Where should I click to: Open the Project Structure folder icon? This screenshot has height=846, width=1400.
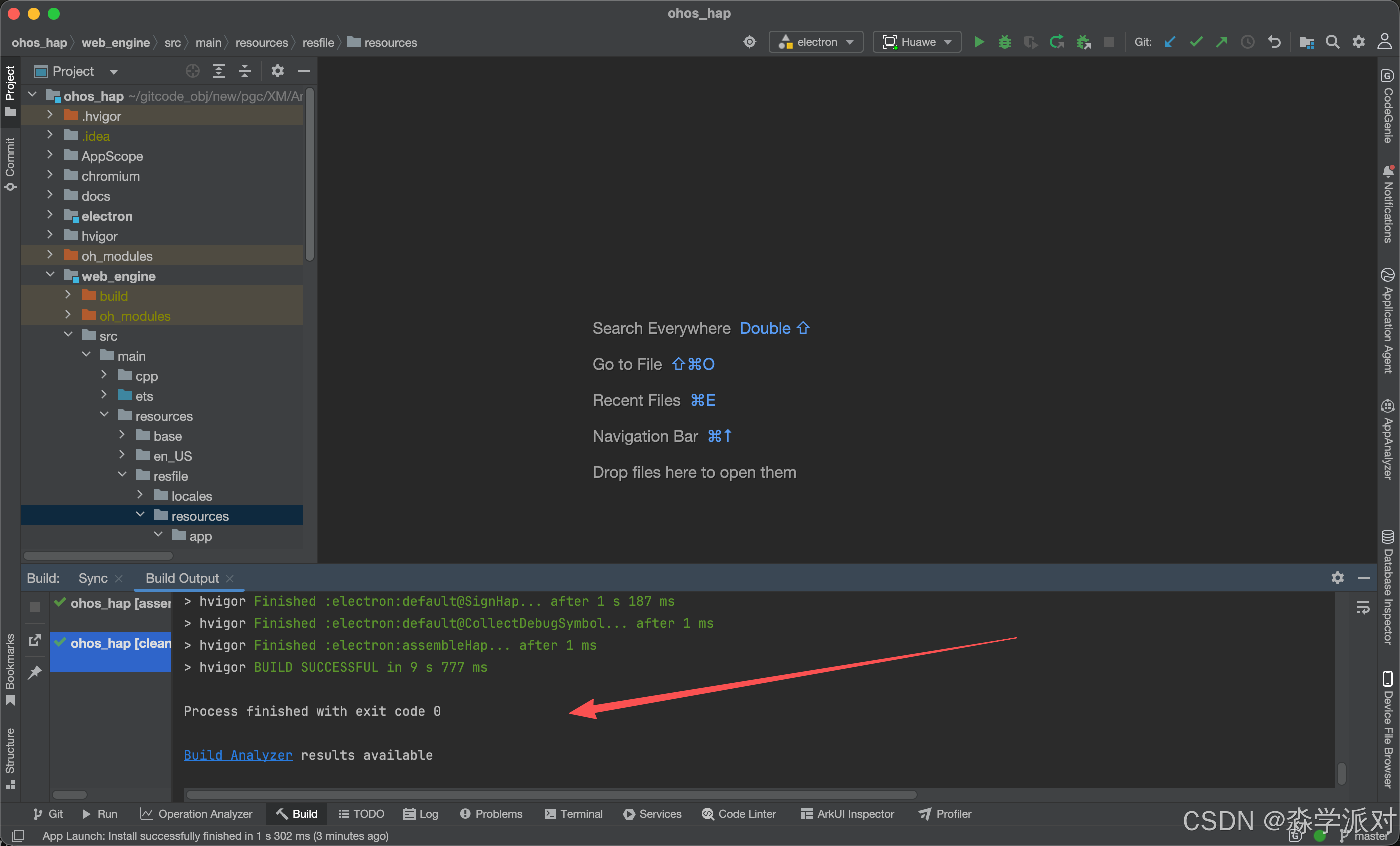coord(1306,42)
